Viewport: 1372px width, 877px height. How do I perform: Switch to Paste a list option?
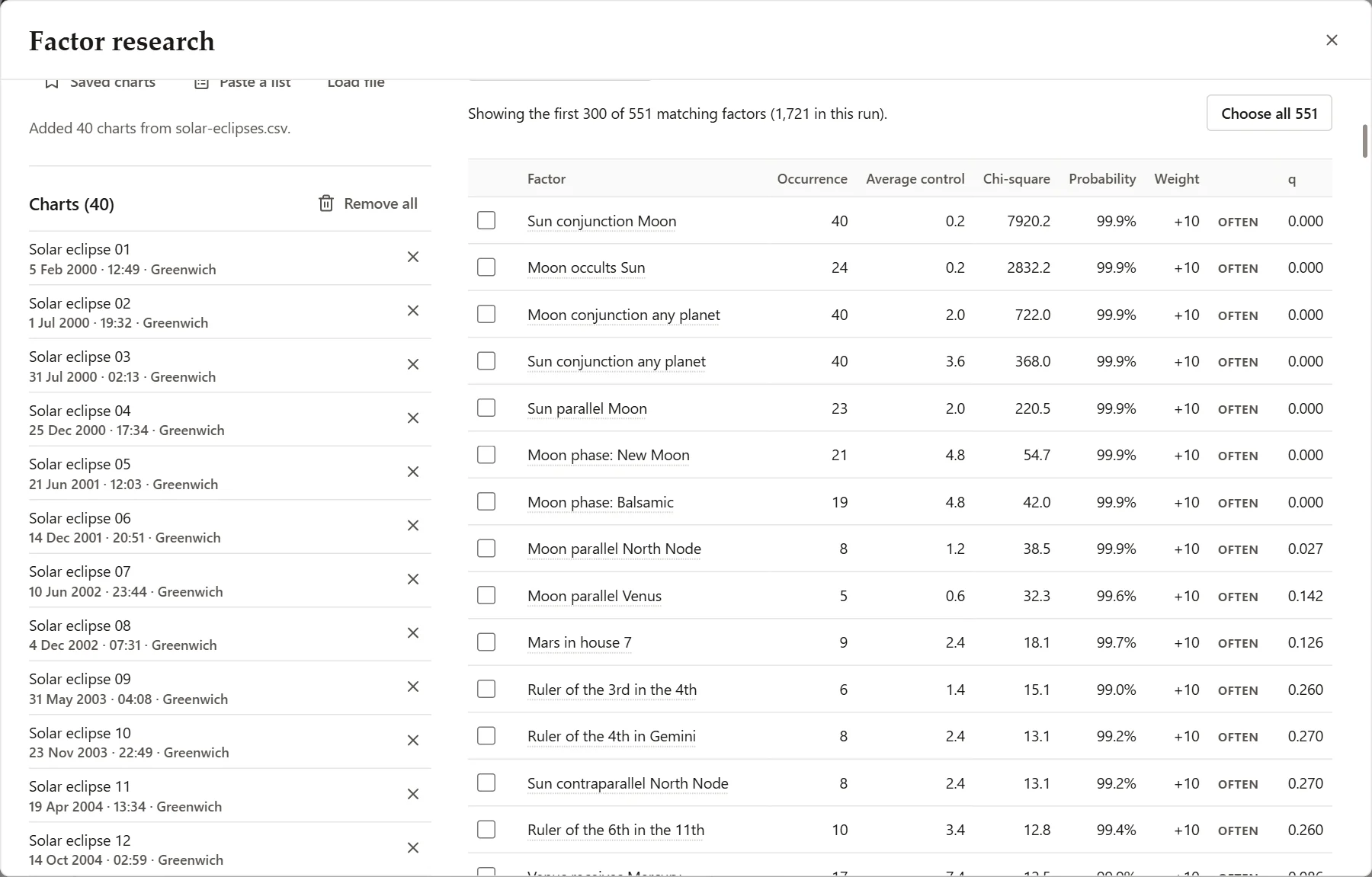point(243,82)
